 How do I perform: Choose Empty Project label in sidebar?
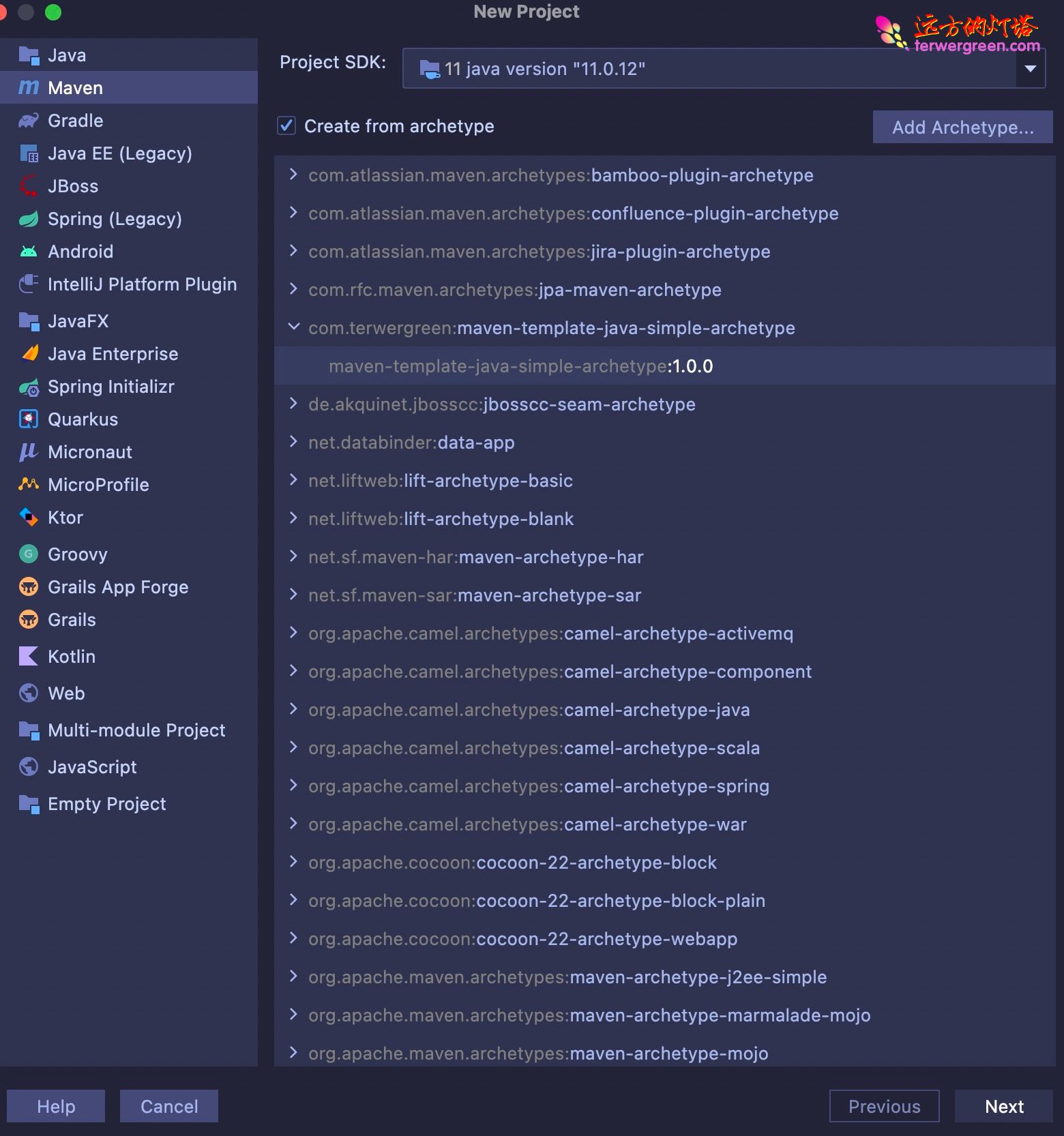tap(106, 804)
